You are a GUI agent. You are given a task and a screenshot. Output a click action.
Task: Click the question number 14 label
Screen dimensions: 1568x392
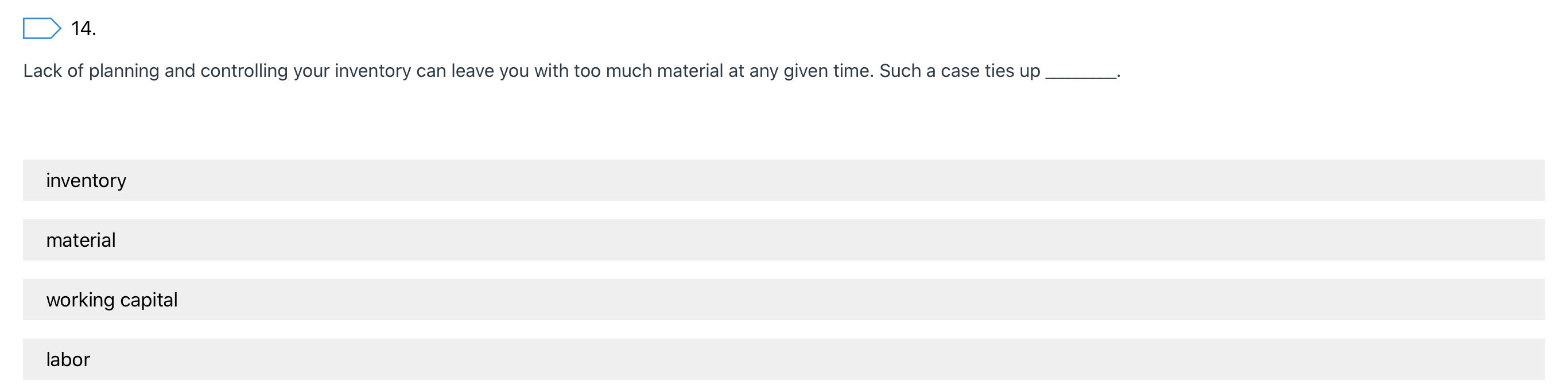[83, 29]
